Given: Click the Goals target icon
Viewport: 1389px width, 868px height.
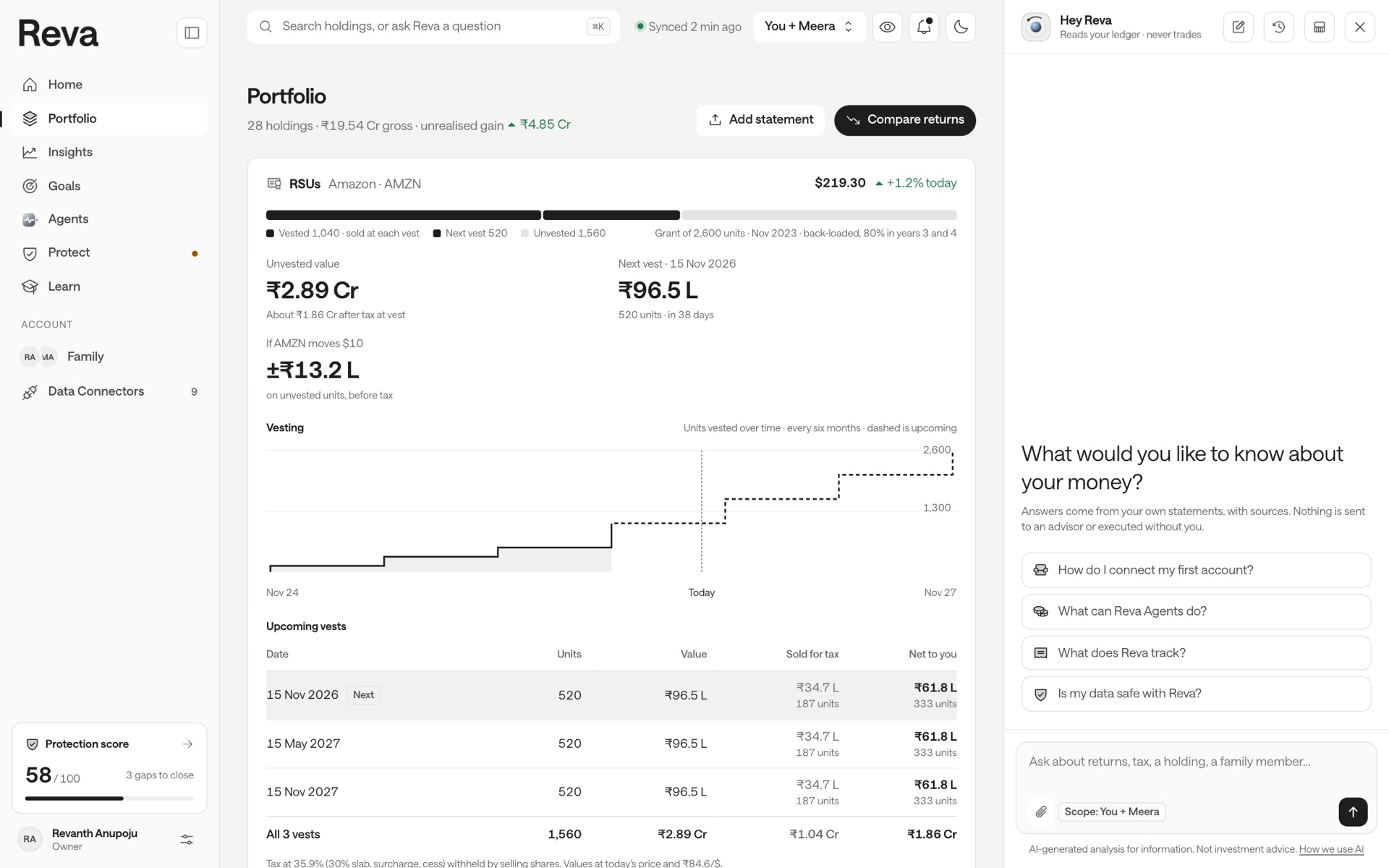Looking at the screenshot, I should 30,186.
